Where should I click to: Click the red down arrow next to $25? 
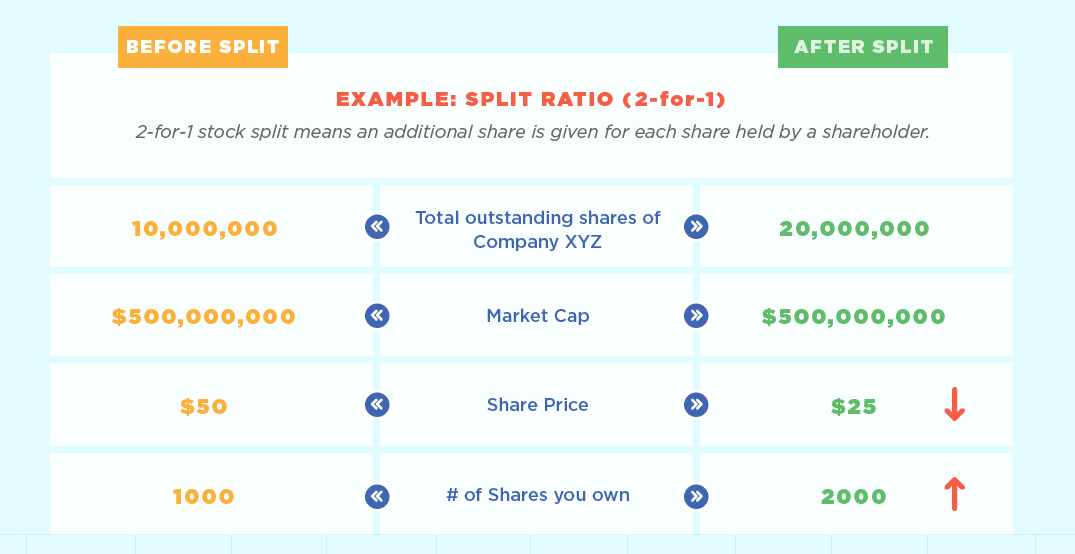tap(954, 405)
